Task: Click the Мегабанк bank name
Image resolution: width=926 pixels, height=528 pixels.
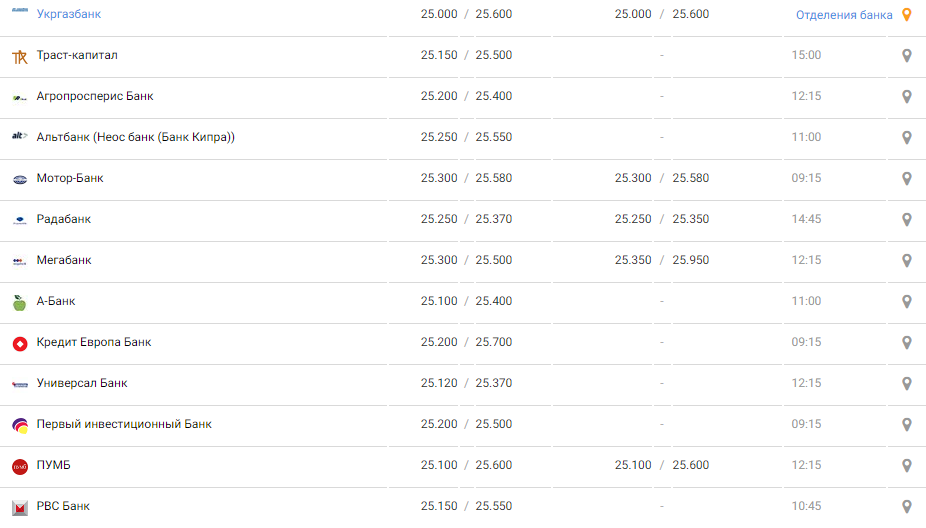Action: pos(64,260)
